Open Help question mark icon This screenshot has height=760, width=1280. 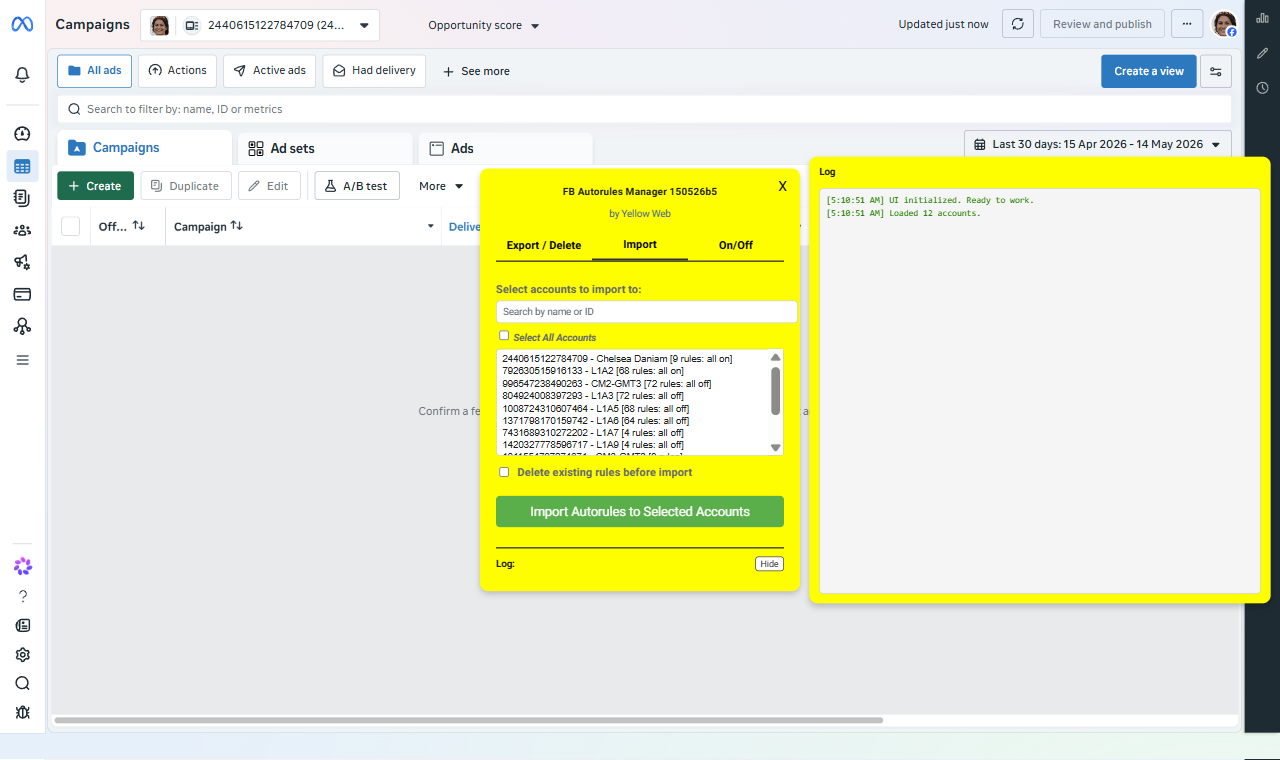point(23,596)
